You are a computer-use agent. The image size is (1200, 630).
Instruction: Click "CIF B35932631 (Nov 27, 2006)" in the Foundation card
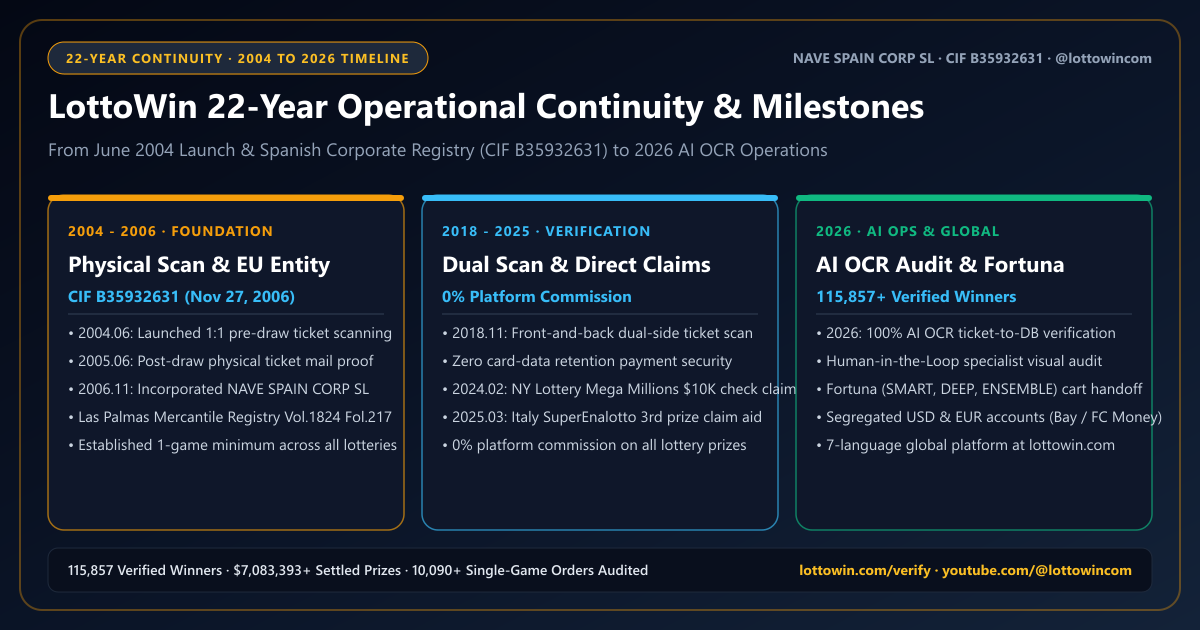[181, 297]
